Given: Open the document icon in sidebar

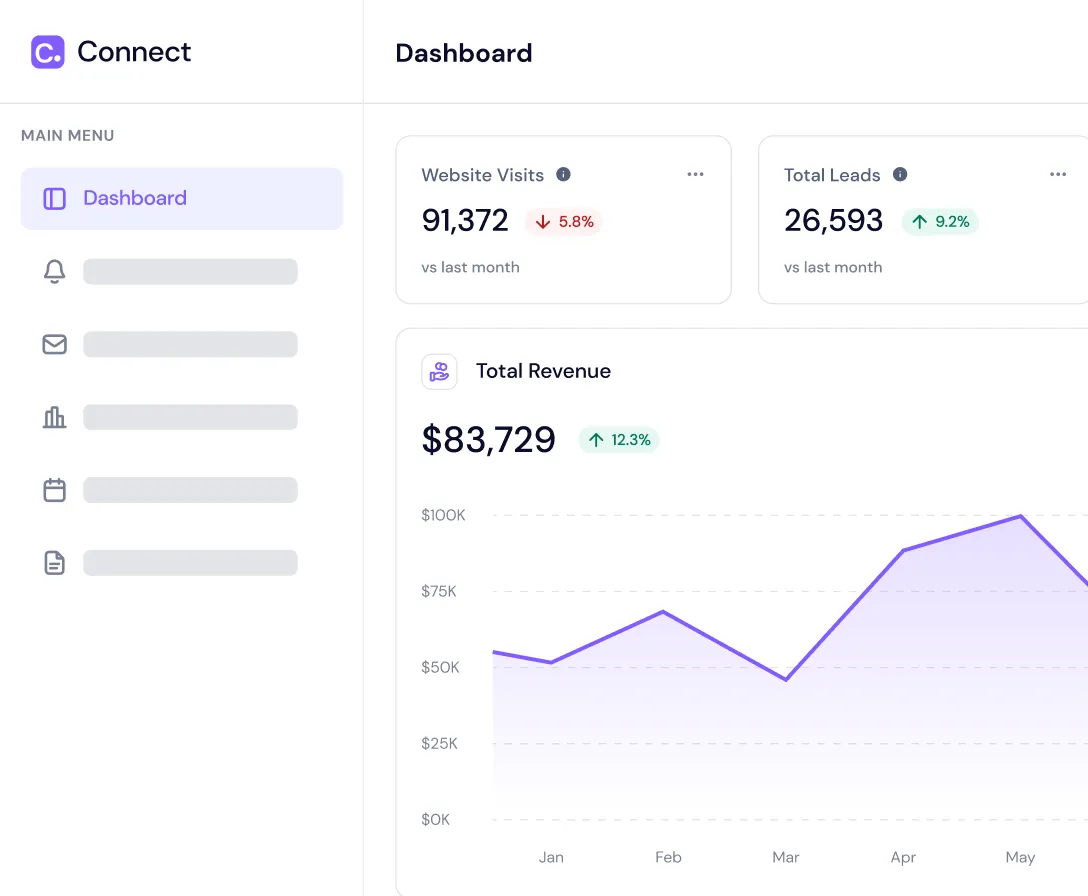Looking at the screenshot, I should [54, 563].
